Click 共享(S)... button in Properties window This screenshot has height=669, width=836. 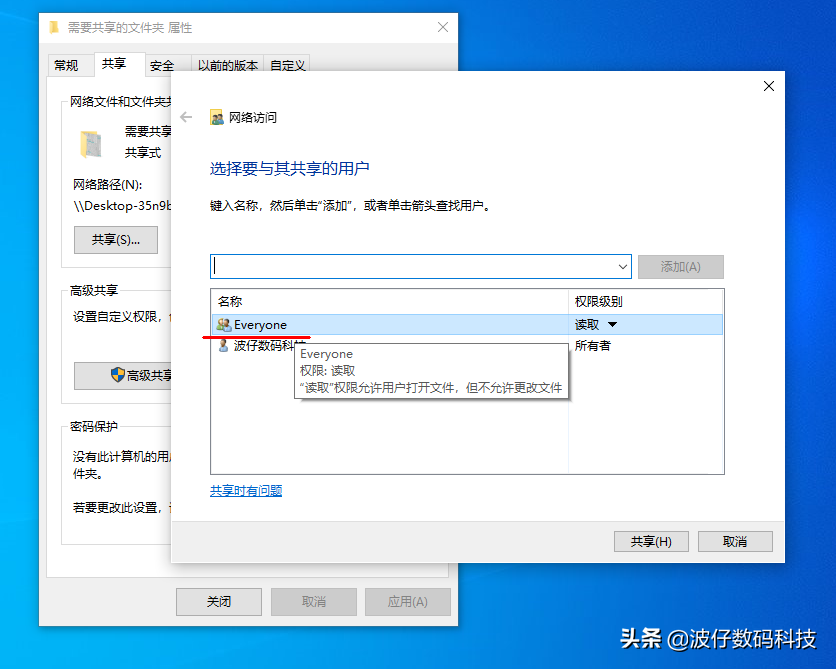(116, 239)
